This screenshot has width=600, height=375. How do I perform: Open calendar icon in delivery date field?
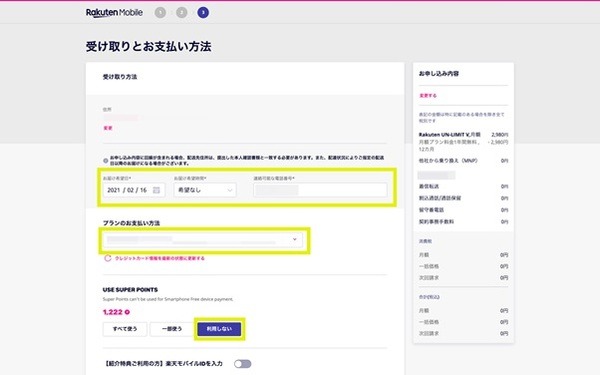click(157, 190)
